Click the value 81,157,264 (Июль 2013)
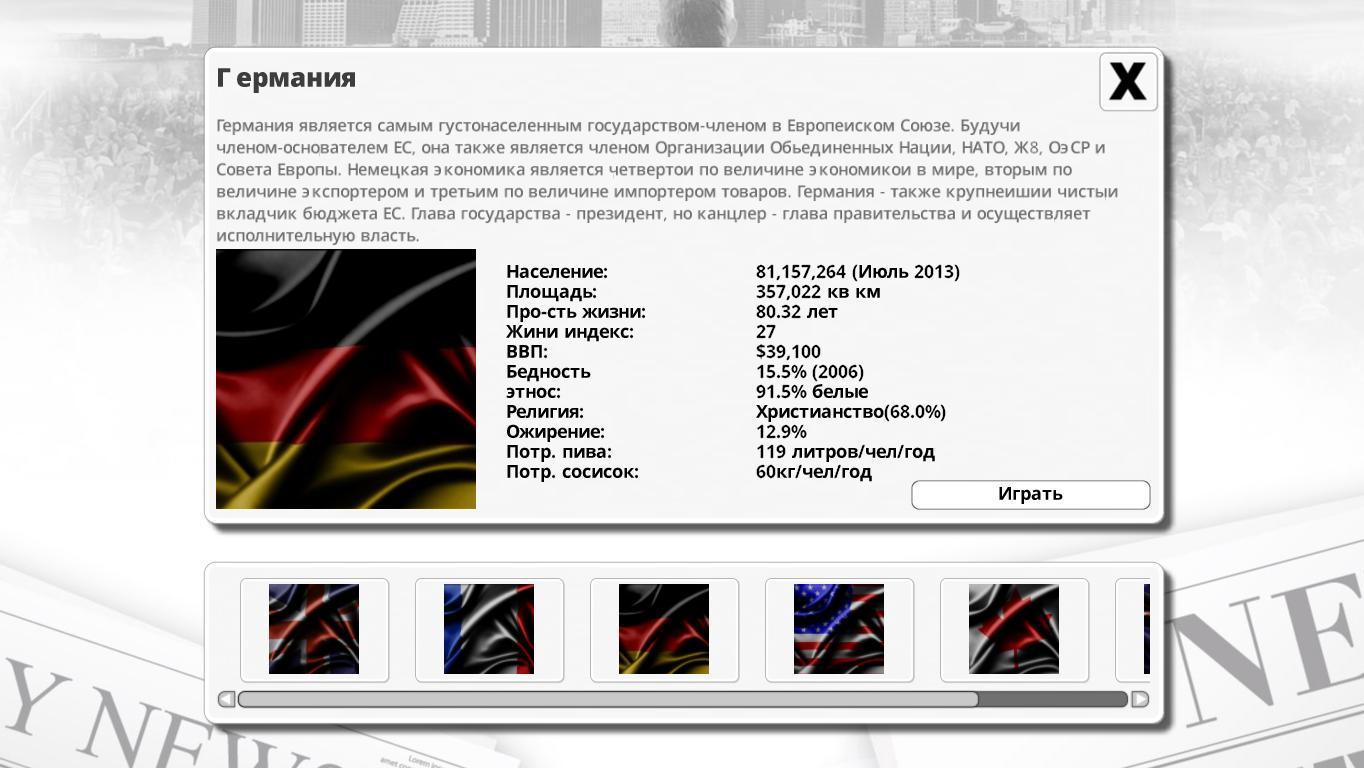Screen dimensions: 1364x768 point(858,272)
